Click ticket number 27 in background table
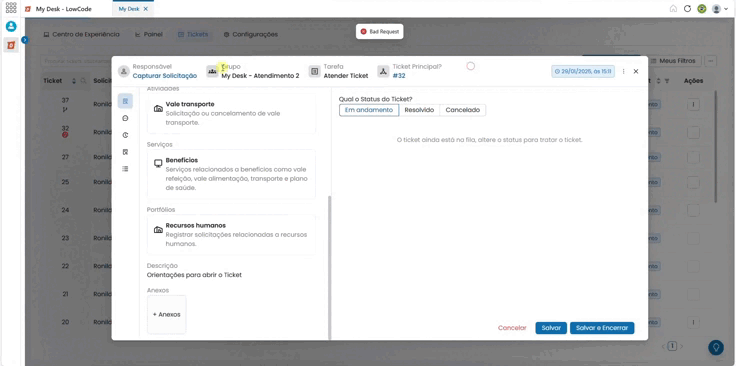 [65, 157]
